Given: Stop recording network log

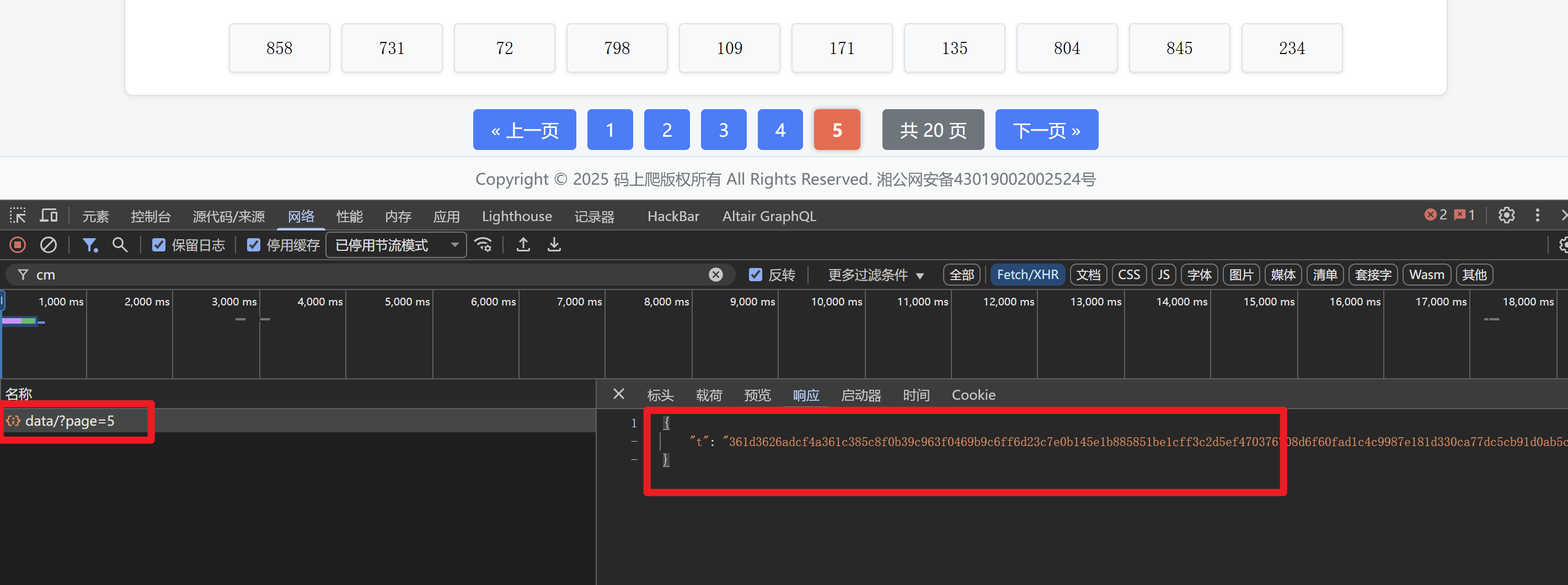Looking at the screenshot, I should 18,245.
